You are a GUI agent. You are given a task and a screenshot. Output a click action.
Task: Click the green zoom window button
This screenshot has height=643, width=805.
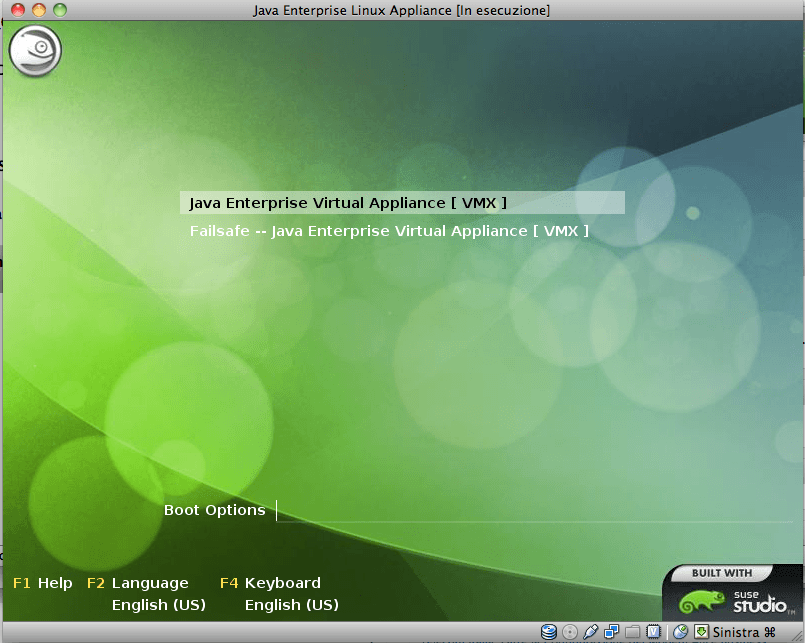pyautogui.click(x=60, y=10)
